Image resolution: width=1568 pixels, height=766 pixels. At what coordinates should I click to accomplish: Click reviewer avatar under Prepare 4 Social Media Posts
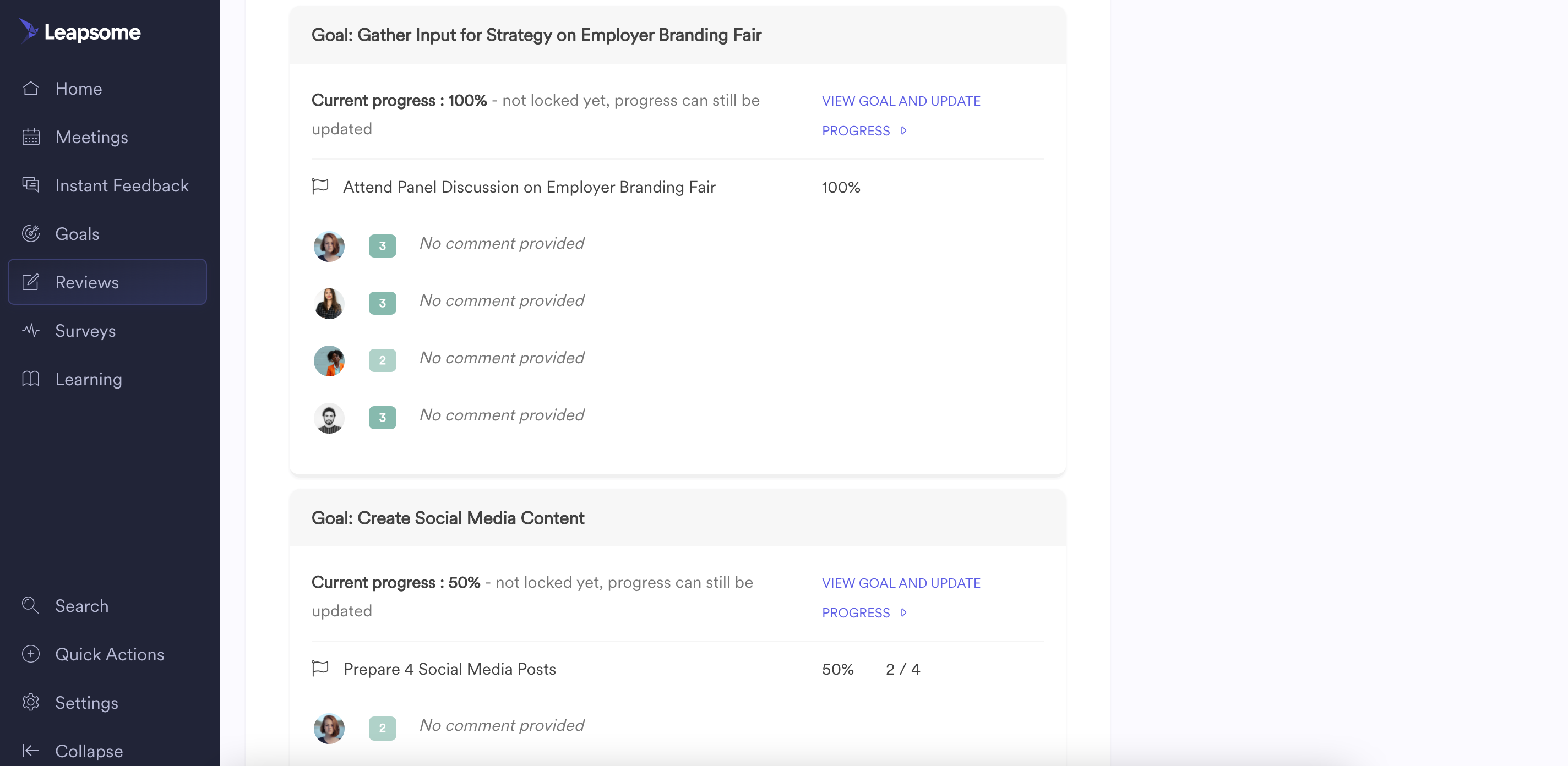(329, 728)
